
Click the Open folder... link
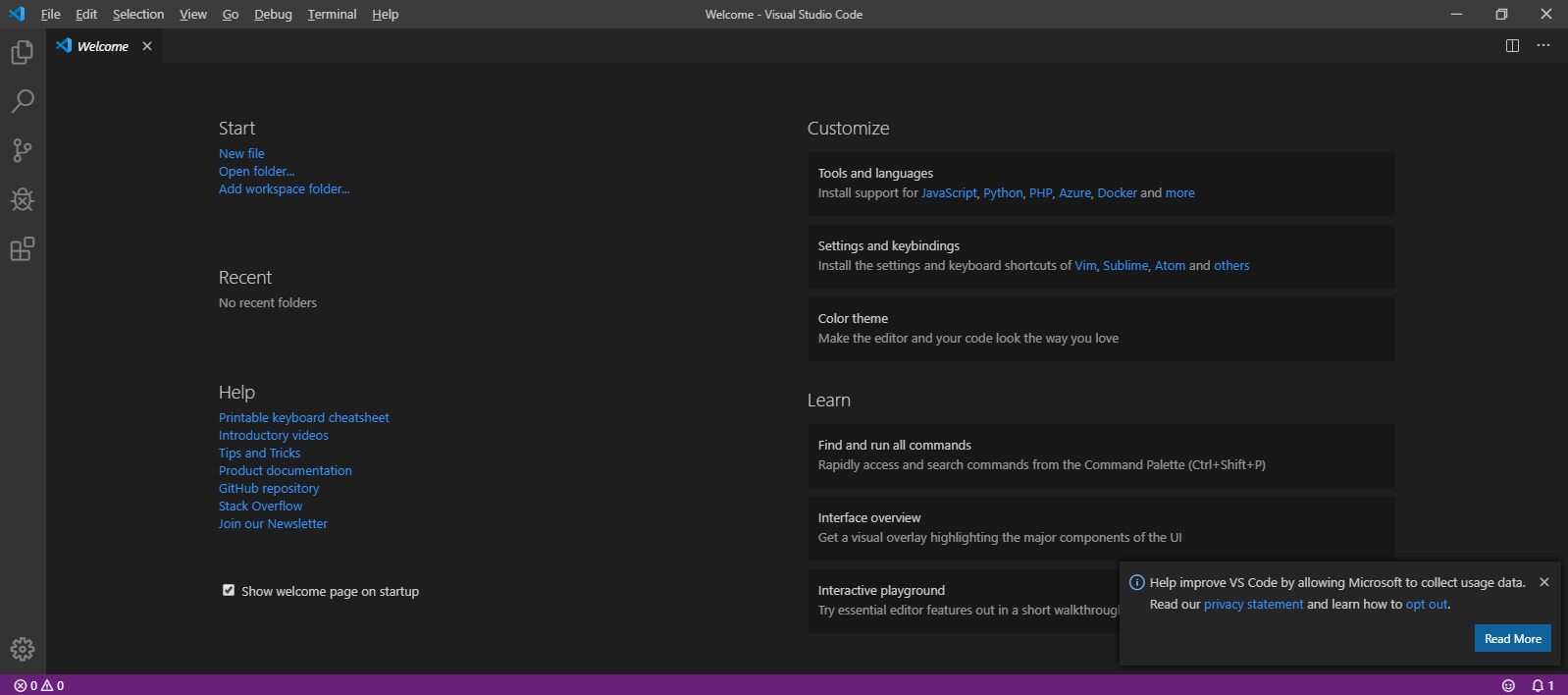point(256,171)
